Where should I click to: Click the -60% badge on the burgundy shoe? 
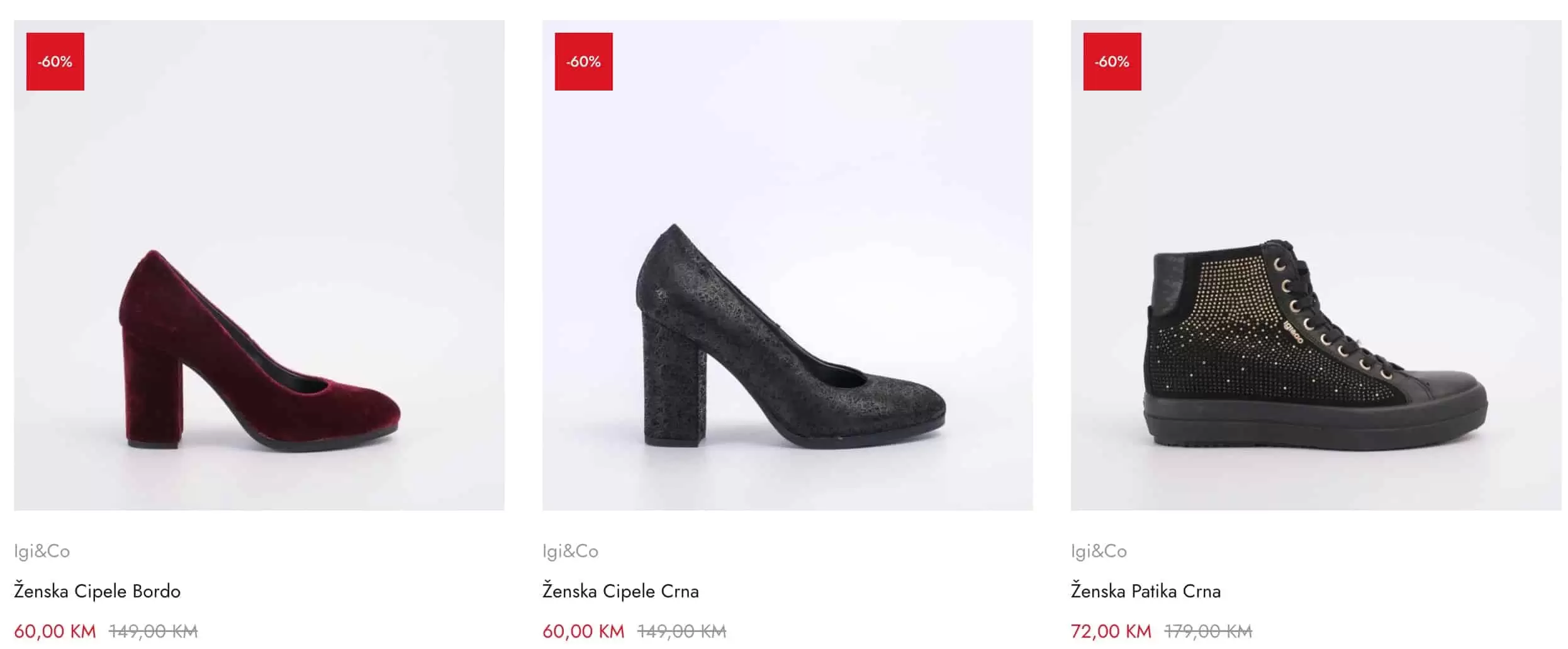pyautogui.click(x=55, y=62)
